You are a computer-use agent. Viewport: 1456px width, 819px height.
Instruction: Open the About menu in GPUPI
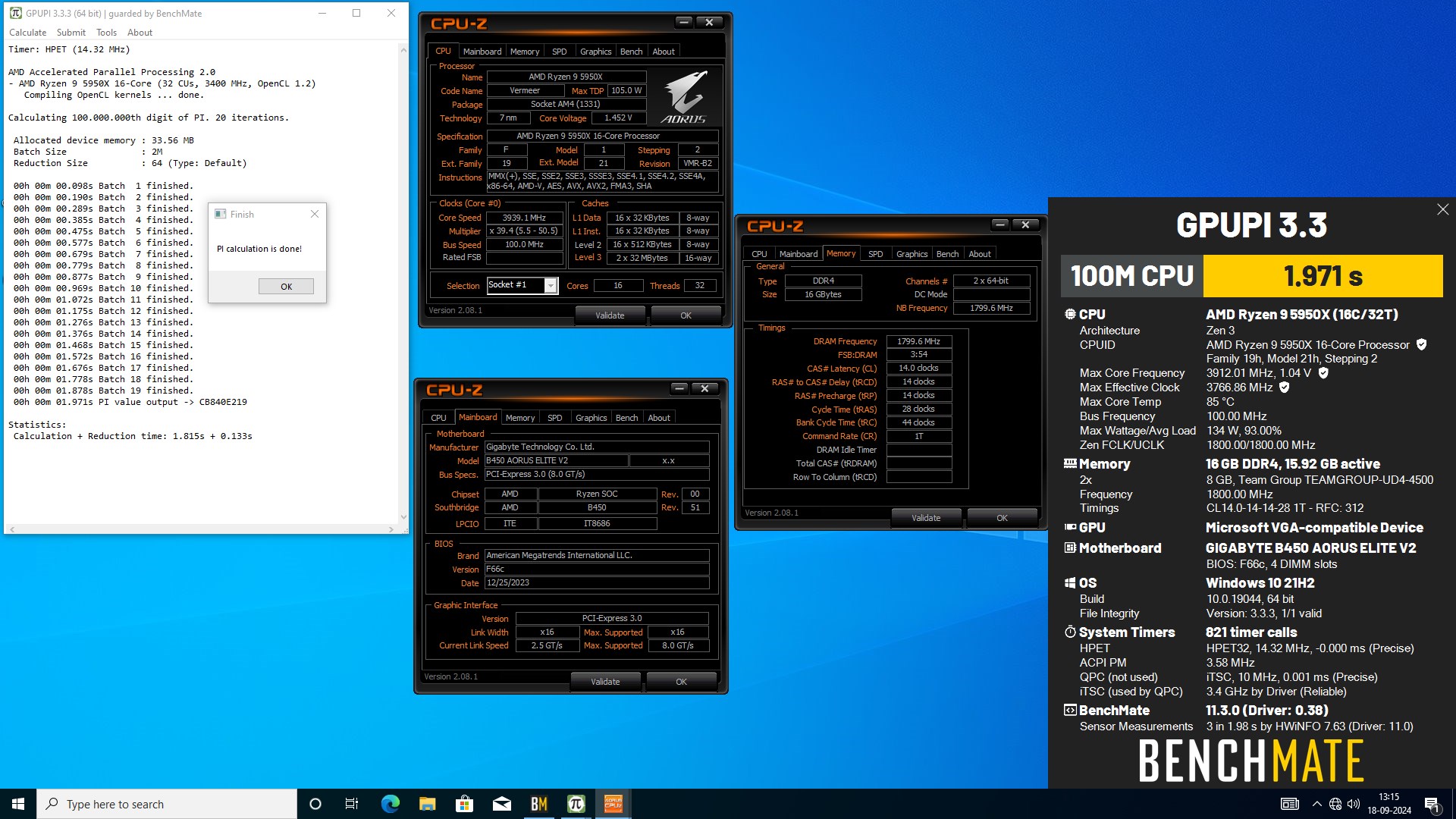coord(140,33)
